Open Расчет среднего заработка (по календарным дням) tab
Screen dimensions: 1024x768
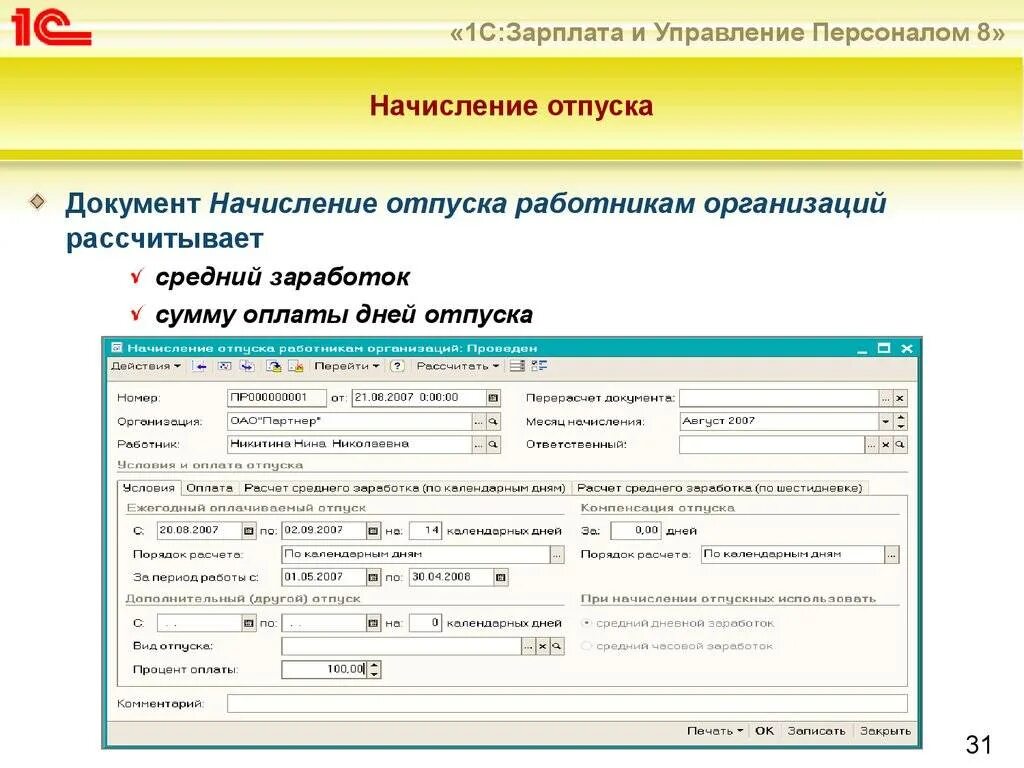tap(404, 488)
